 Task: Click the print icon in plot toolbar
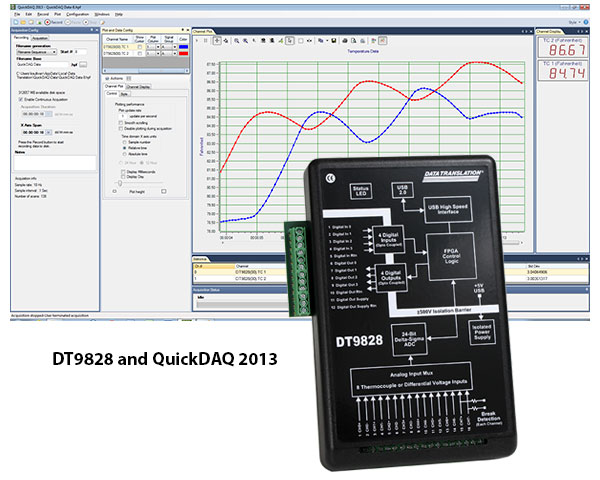tap(345, 41)
